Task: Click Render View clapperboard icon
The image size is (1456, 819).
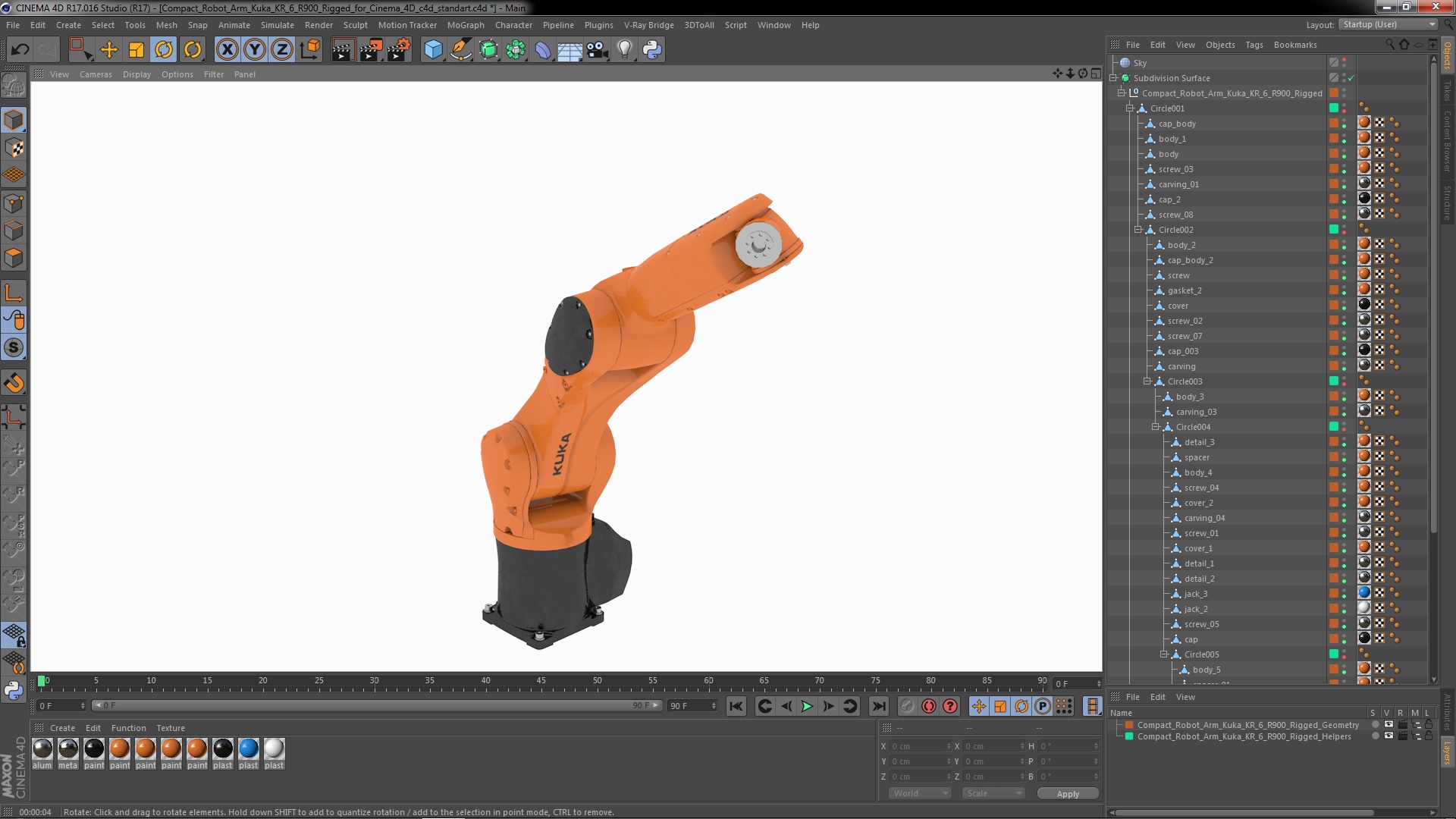Action: pos(343,50)
